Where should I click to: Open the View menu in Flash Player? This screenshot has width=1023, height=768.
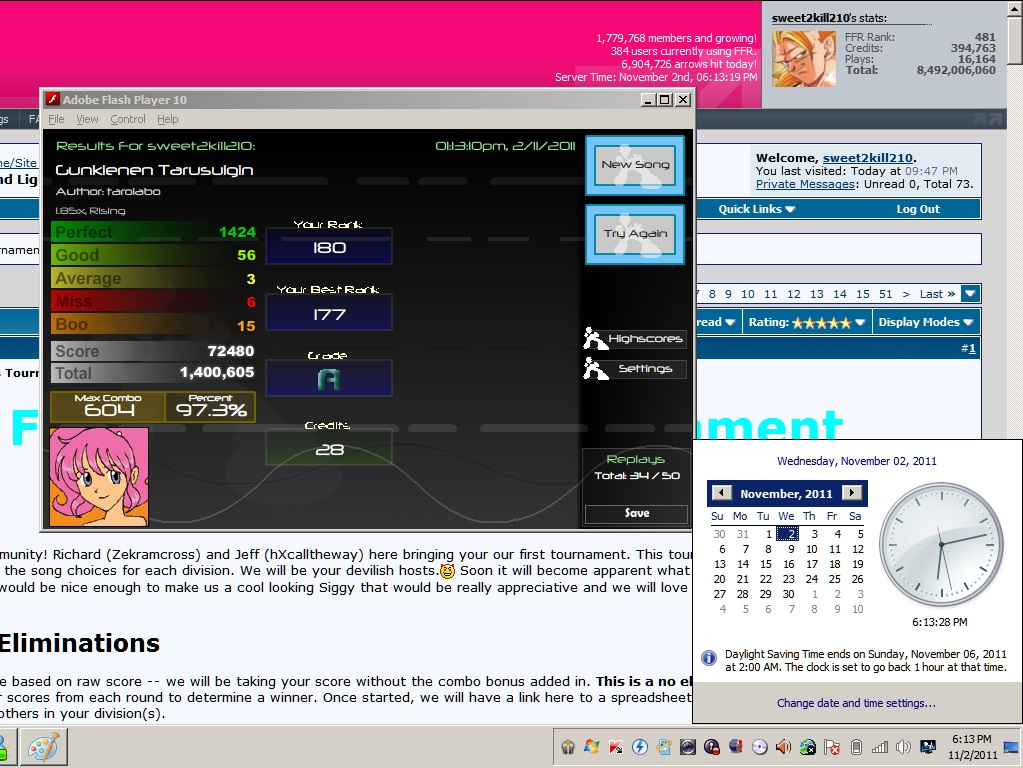[x=87, y=119]
